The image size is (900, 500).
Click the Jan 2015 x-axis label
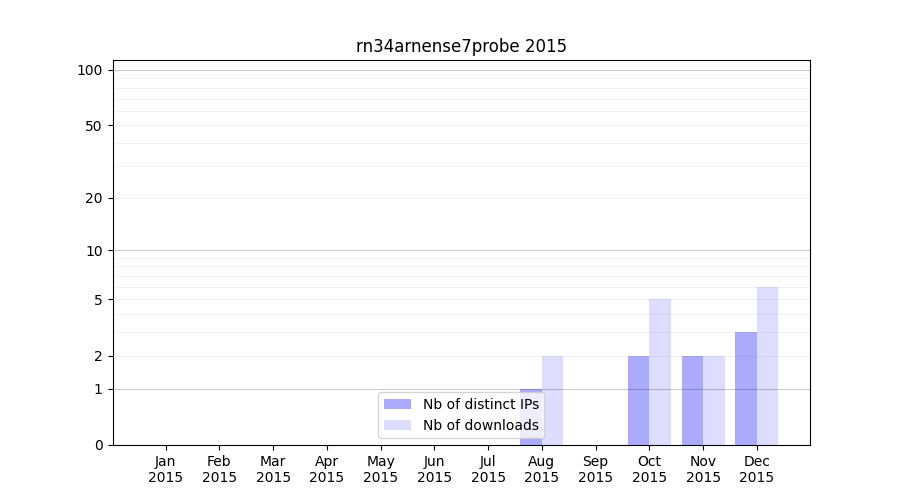tap(166, 469)
